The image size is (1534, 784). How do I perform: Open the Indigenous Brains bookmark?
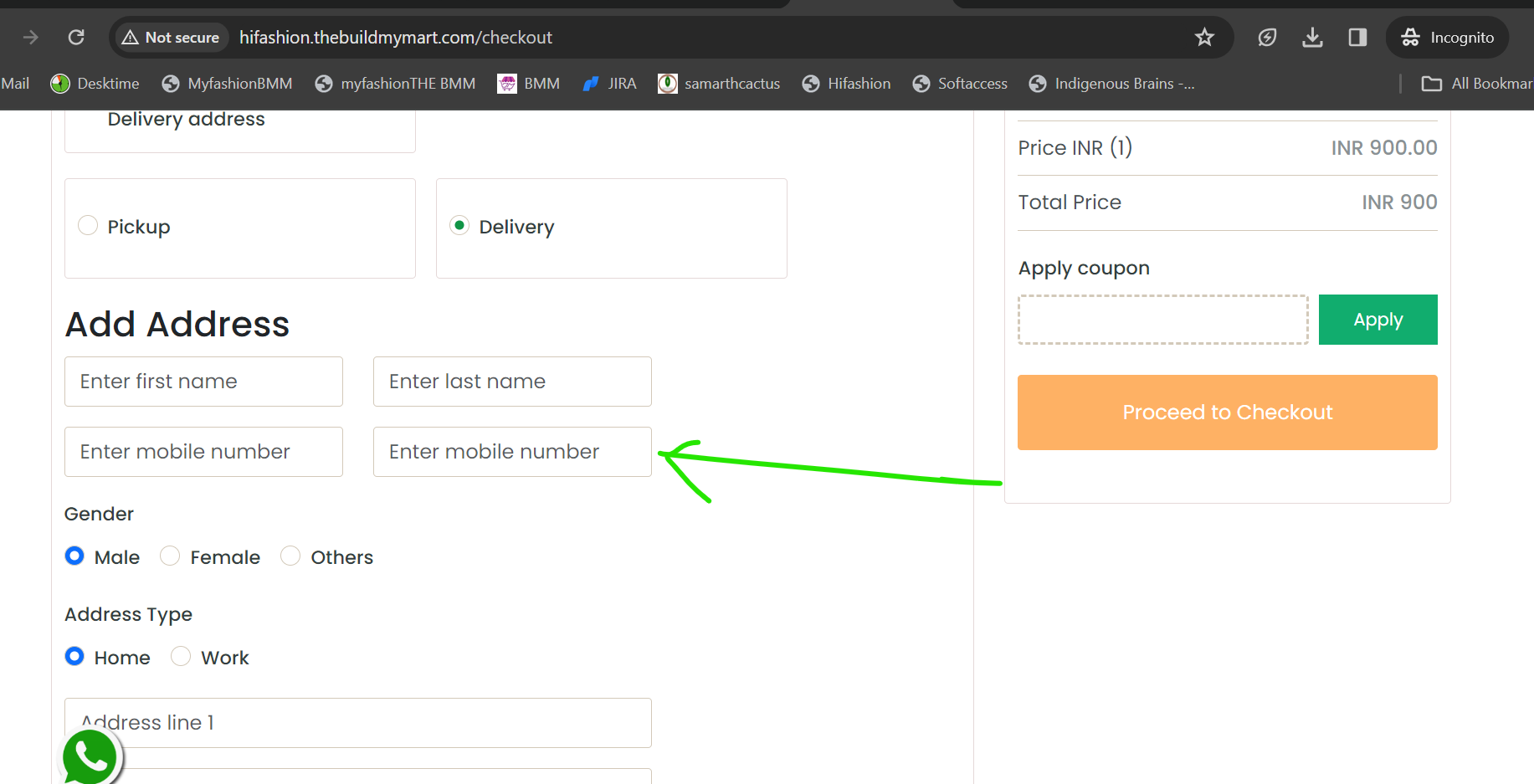click(x=1111, y=84)
